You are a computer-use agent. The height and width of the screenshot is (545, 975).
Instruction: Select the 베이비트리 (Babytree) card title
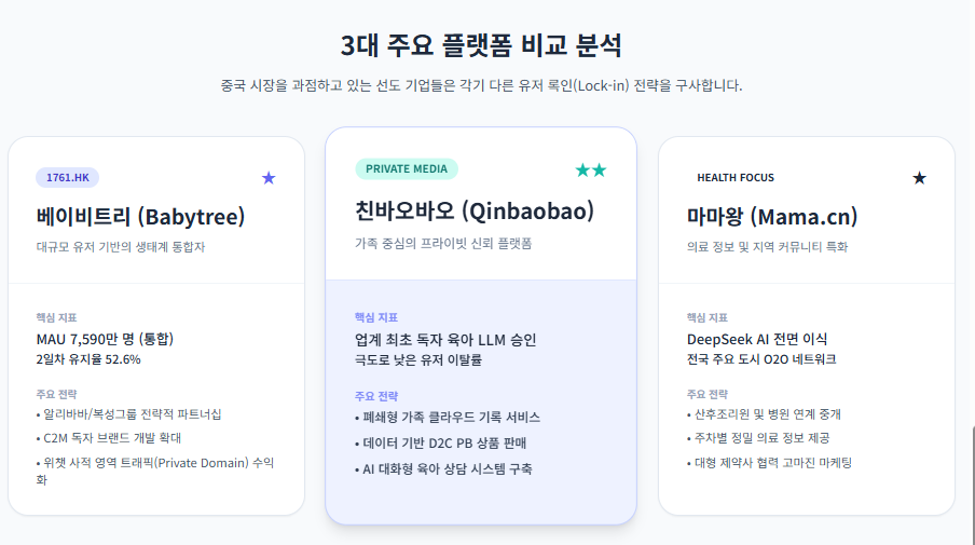pyautogui.click(x=141, y=217)
